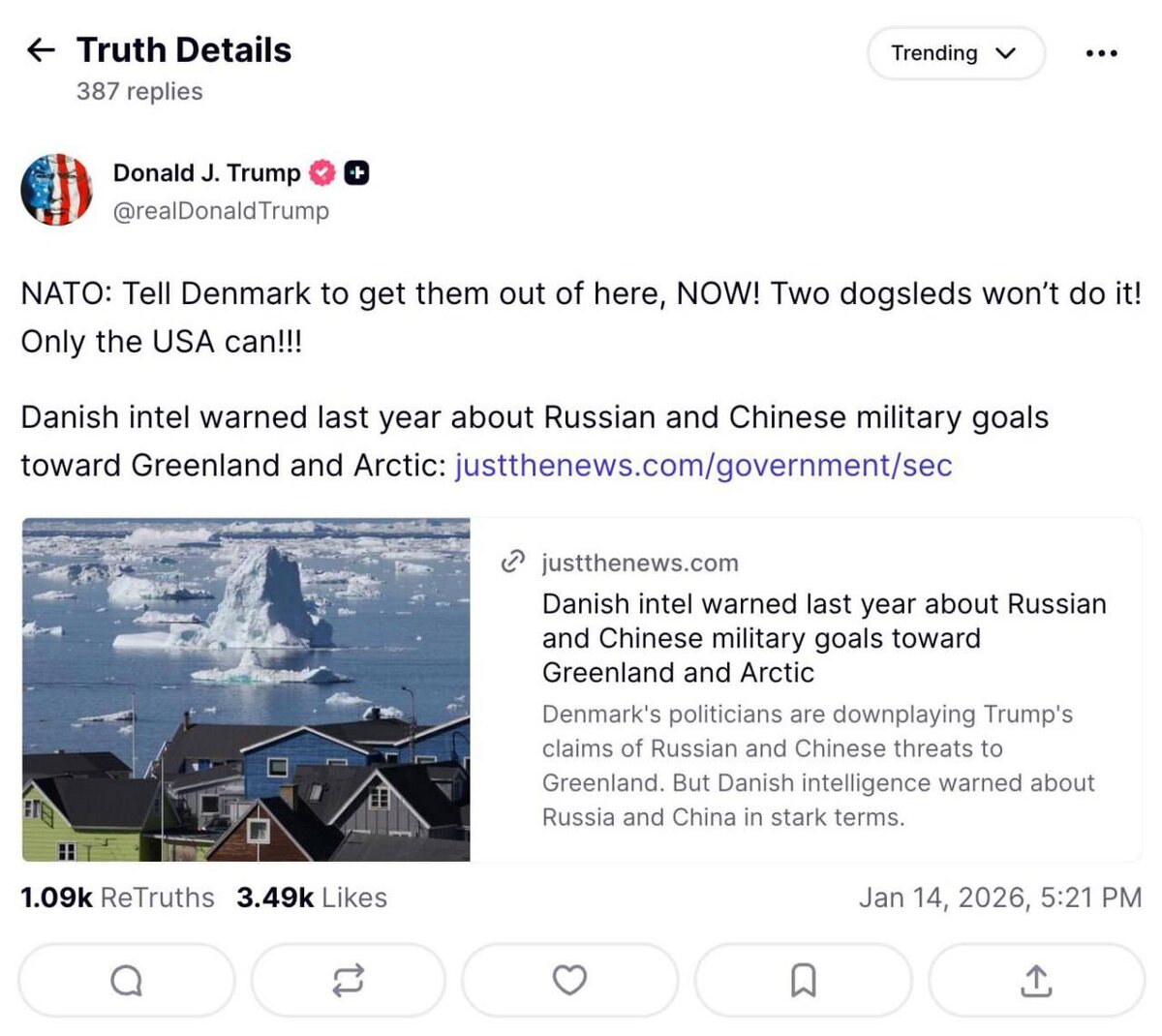Bookmark this truth
Viewport: 1162px width, 1036px height.
pyautogui.click(x=803, y=981)
